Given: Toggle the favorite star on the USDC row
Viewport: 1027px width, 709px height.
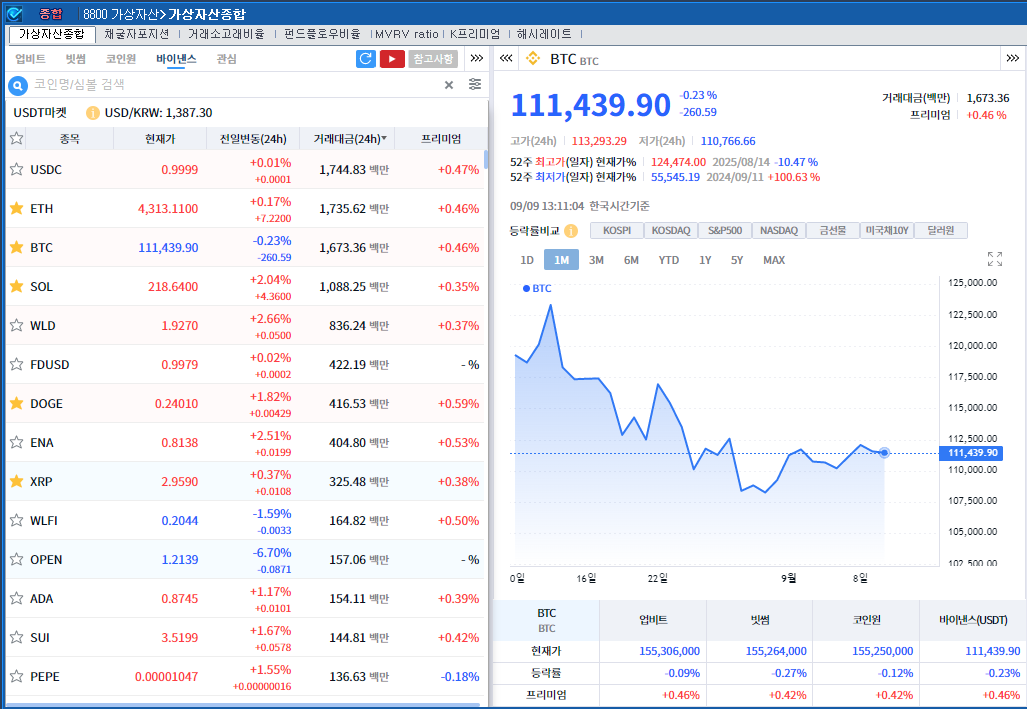Looking at the screenshot, I should [16, 169].
